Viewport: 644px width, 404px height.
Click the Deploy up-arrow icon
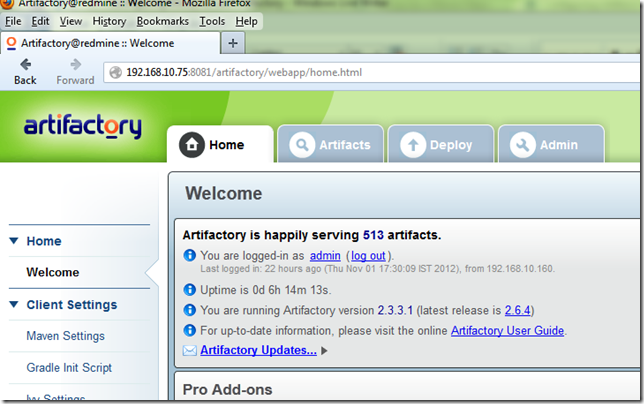click(413, 145)
